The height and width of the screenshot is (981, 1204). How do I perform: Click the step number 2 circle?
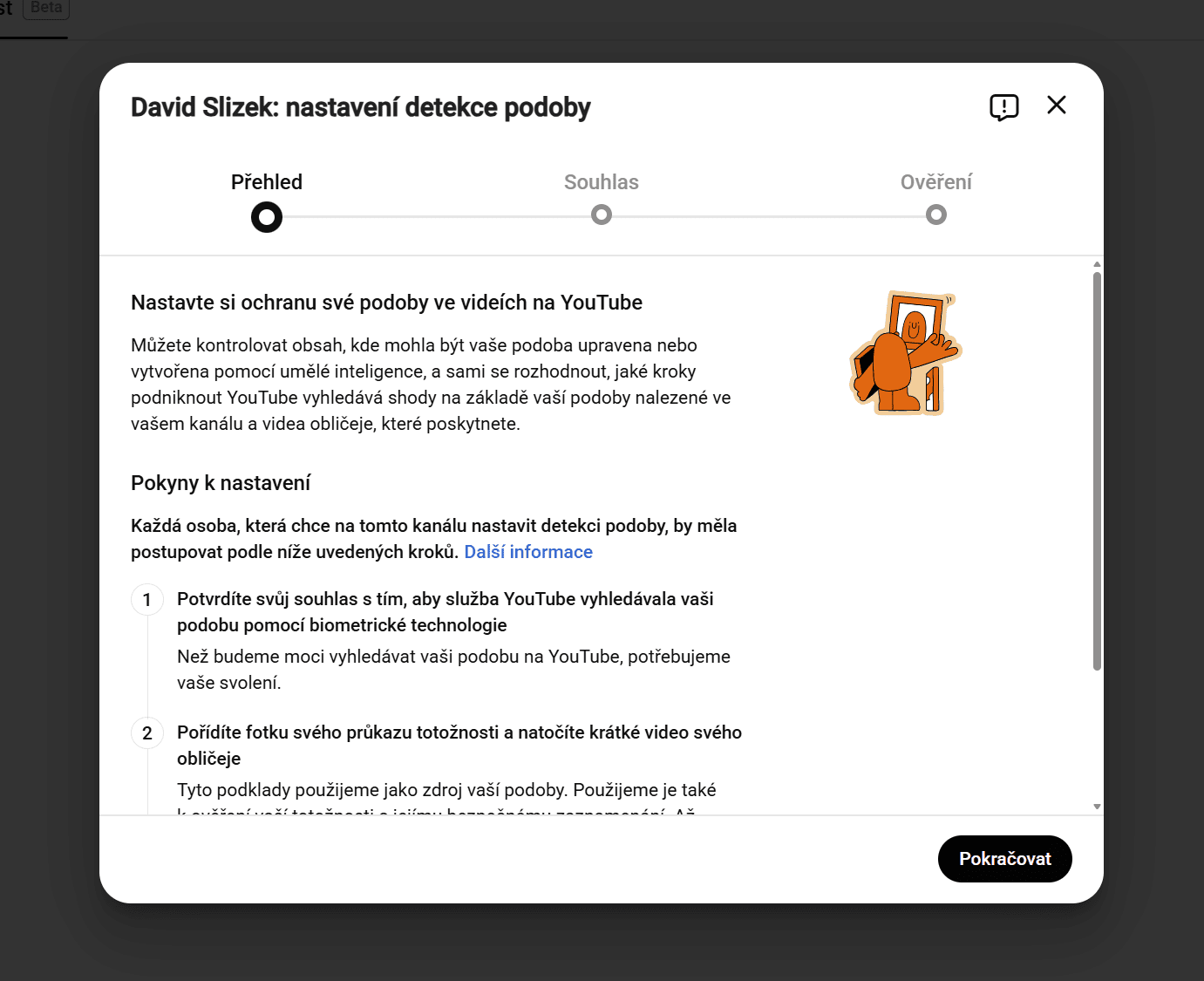pyautogui.click(x=147, y=733)
